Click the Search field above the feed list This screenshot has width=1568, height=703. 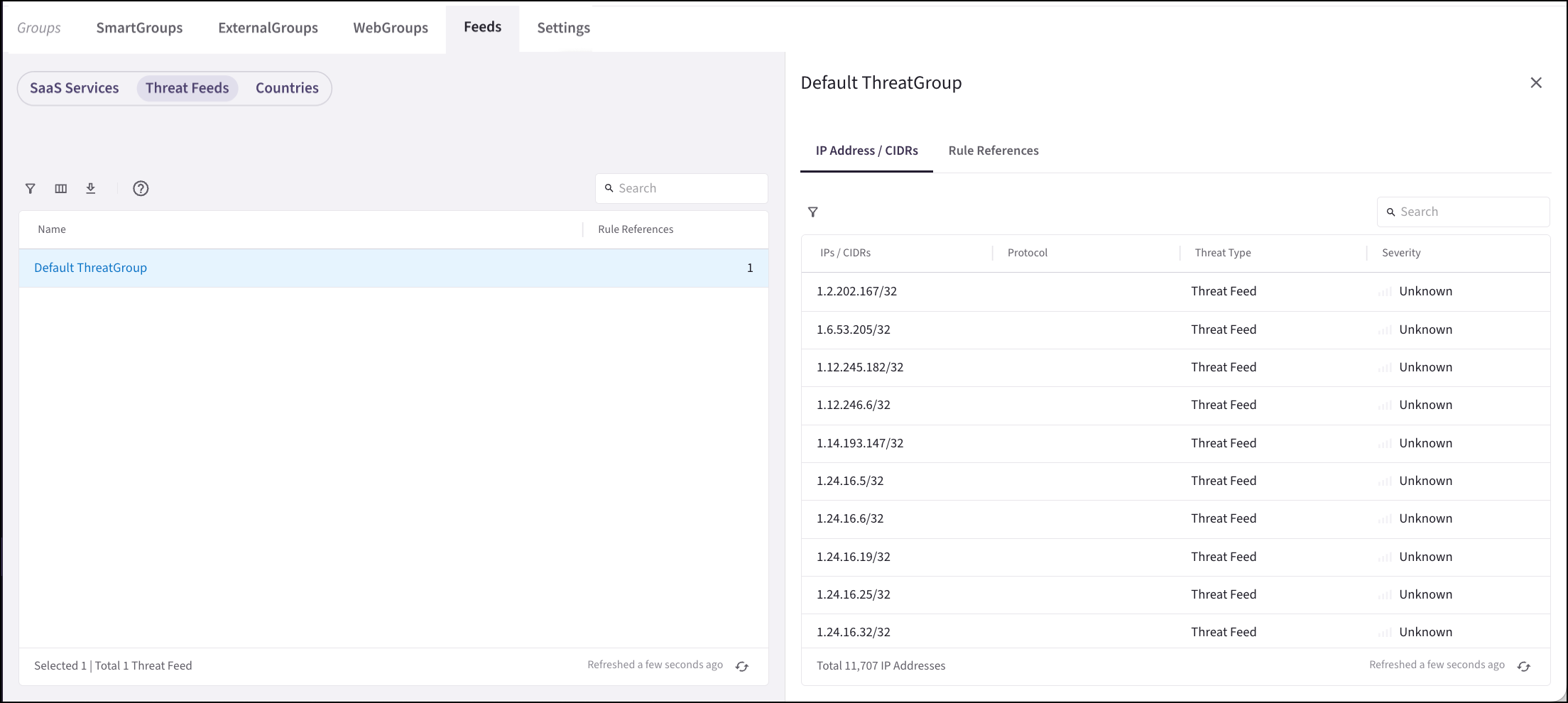pyautogui.click(x=682, y=187)
